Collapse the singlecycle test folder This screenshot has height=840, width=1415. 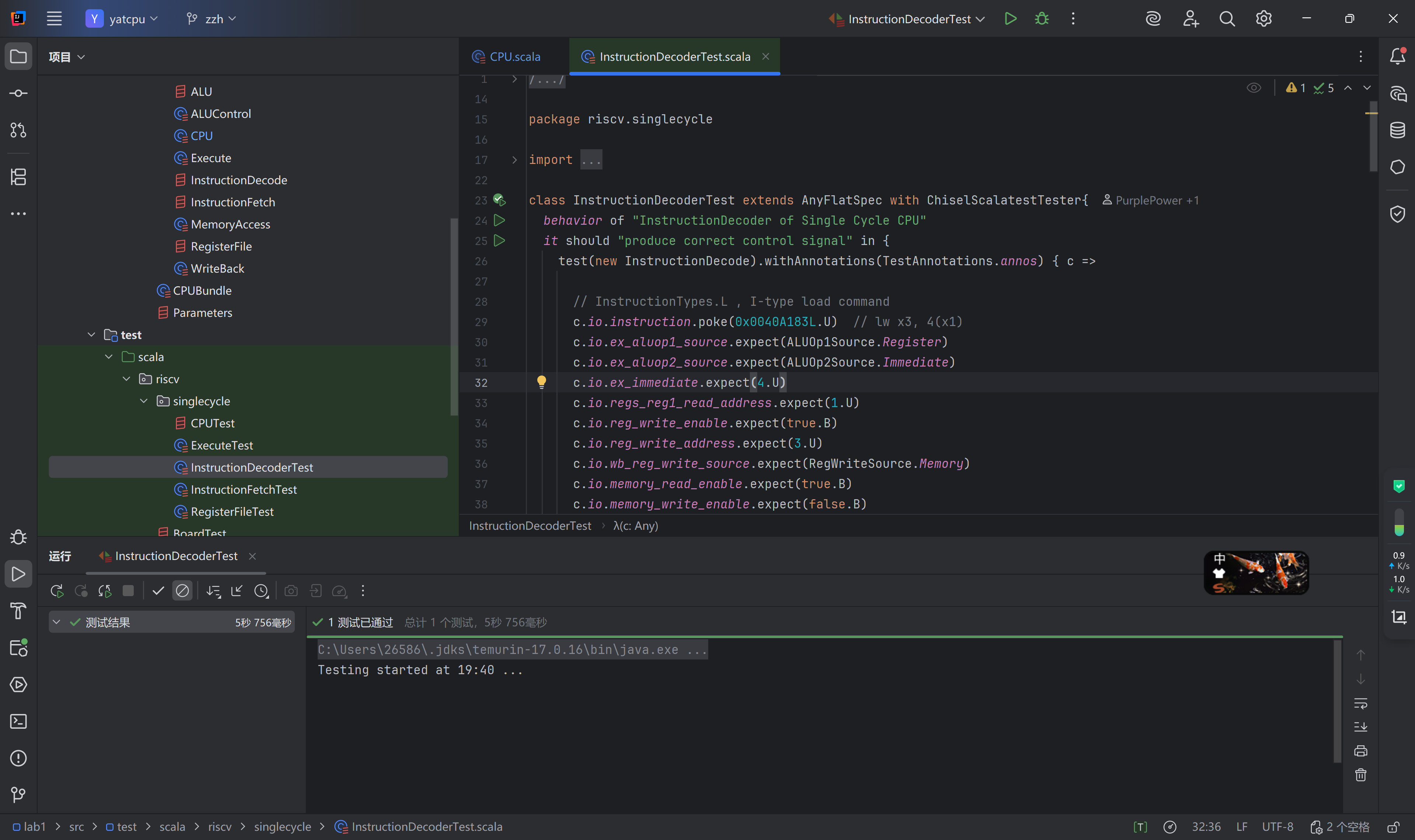tap(144, 401)
